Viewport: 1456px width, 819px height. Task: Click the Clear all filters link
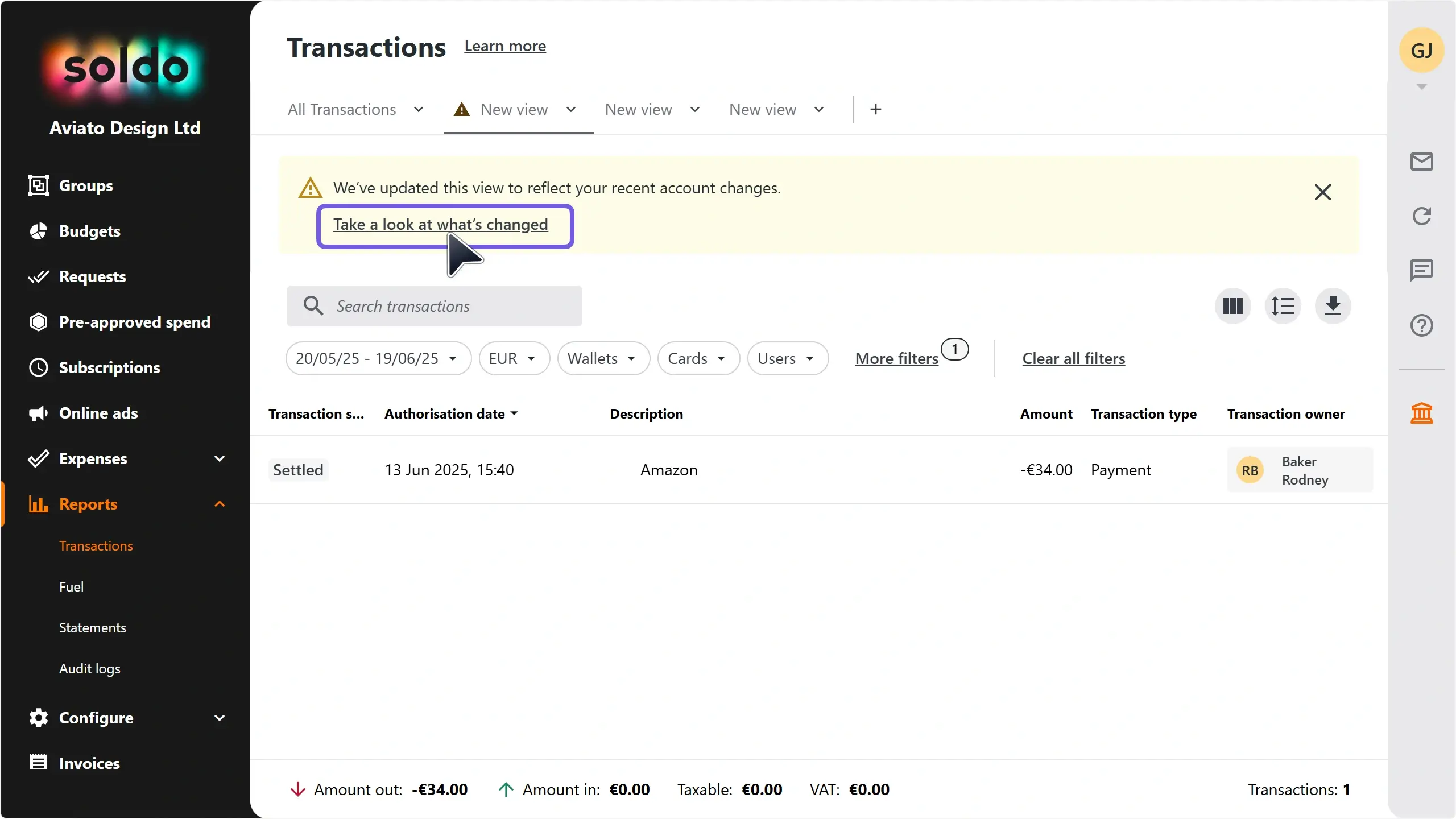coord(1074,358)
